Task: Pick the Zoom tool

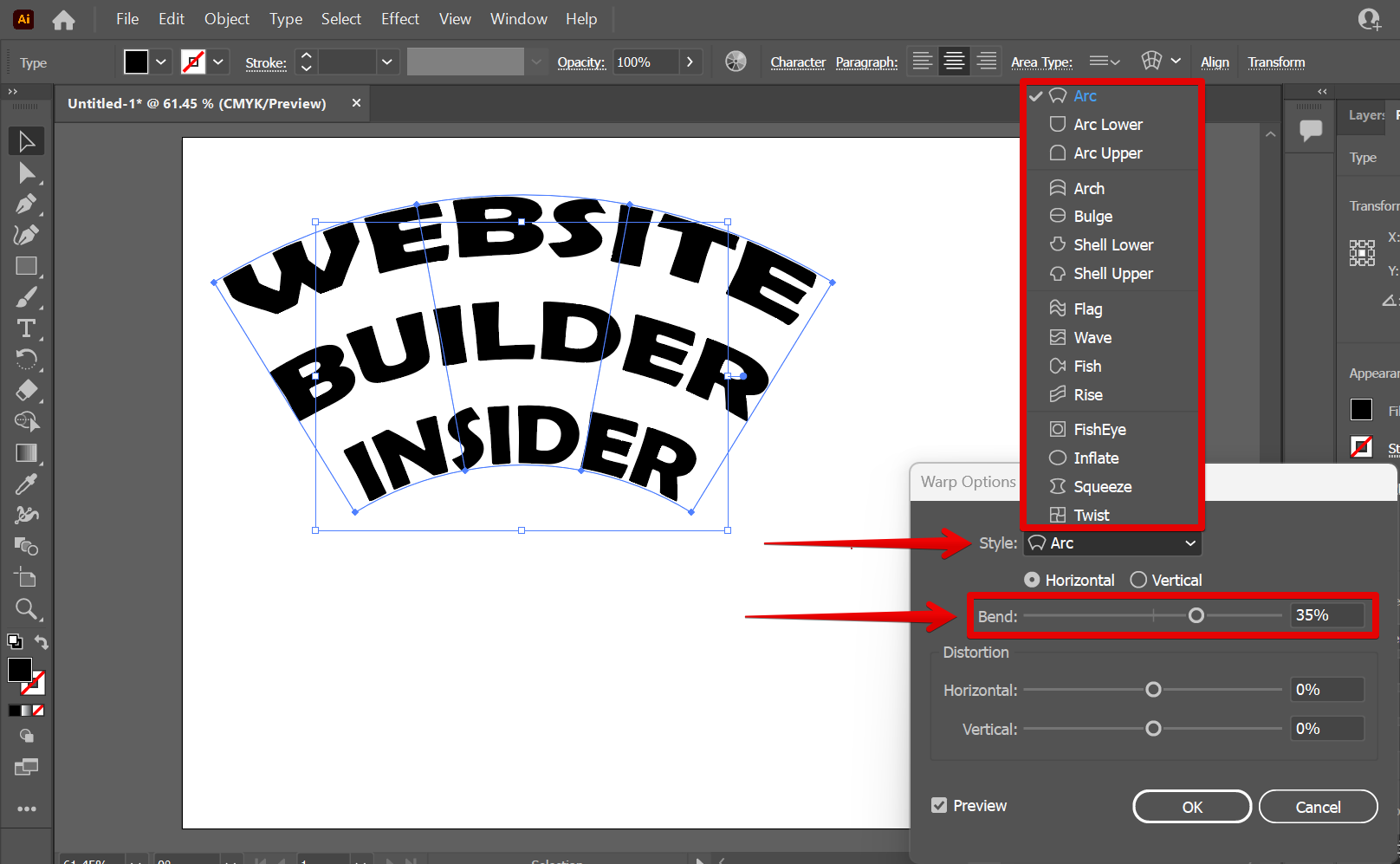Action: 26,609
